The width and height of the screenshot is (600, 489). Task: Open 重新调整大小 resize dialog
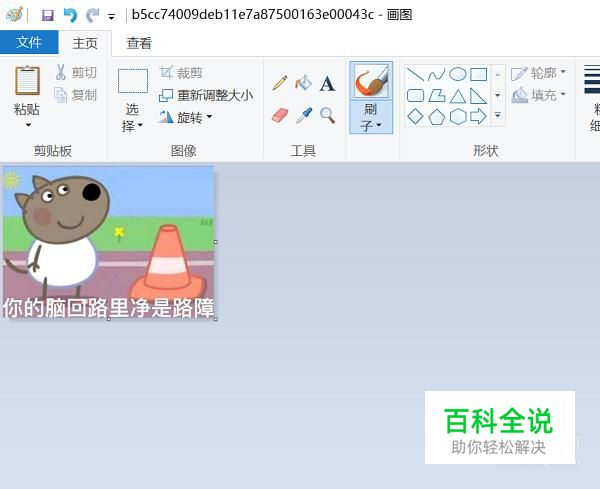pos(206,95)
